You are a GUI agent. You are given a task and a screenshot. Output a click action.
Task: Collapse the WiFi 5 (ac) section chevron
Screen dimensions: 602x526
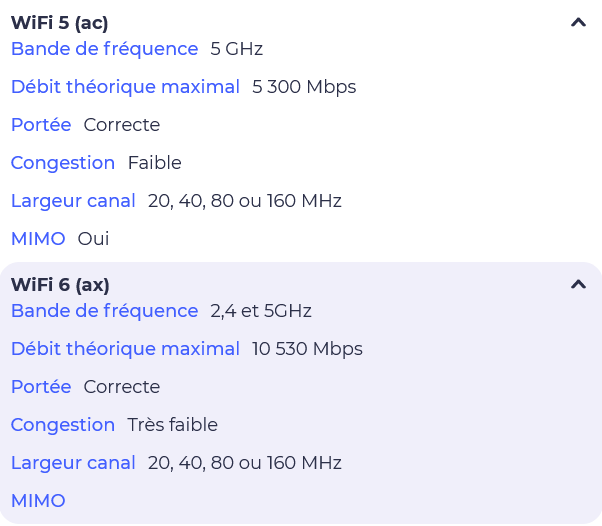[x=578, y=22]
